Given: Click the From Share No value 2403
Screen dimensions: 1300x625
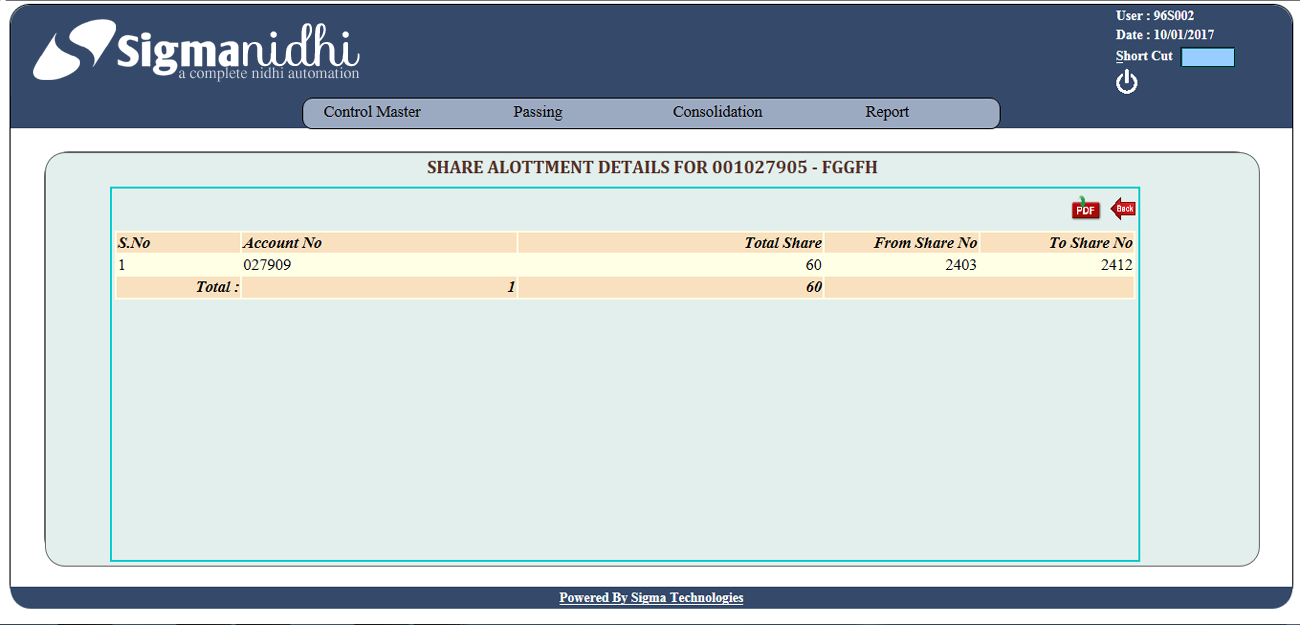Looking at the screenshot, I should point(960,265).
